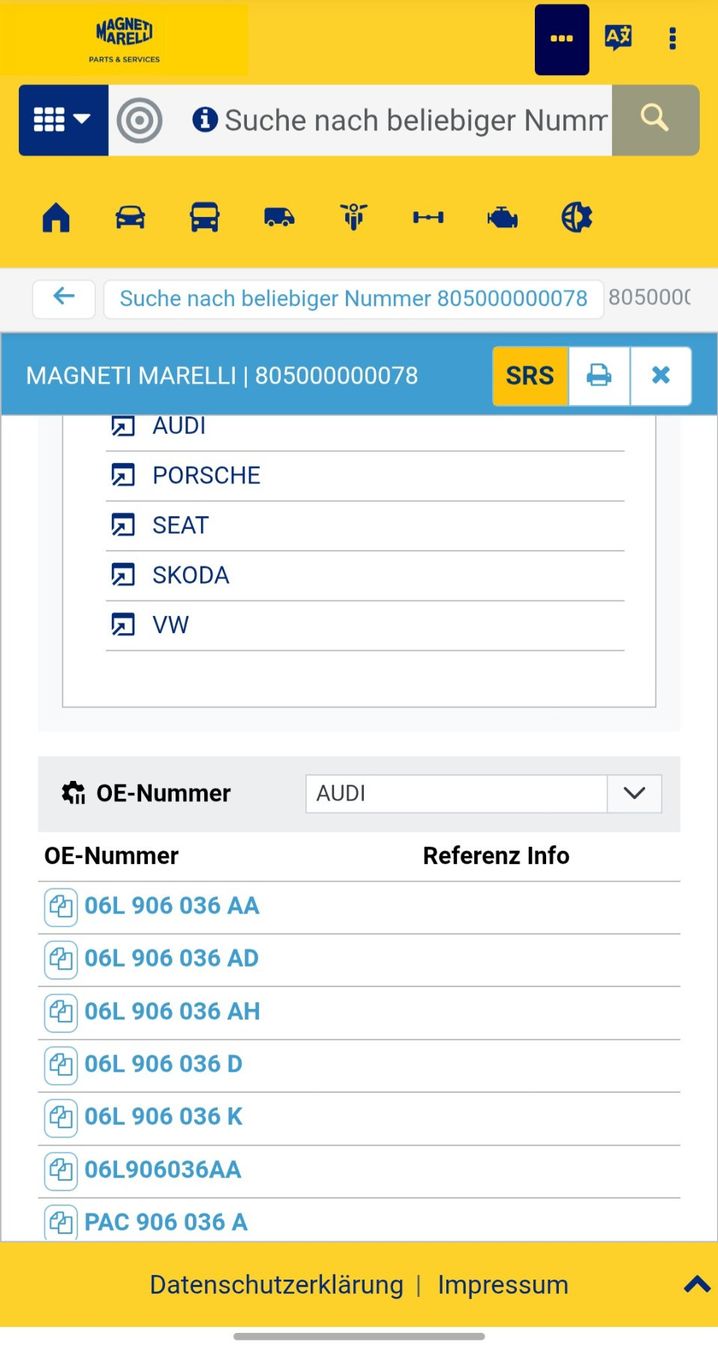Copy OE number 06L 906 036 AA

pyautogui.click(x=61, y=907)
